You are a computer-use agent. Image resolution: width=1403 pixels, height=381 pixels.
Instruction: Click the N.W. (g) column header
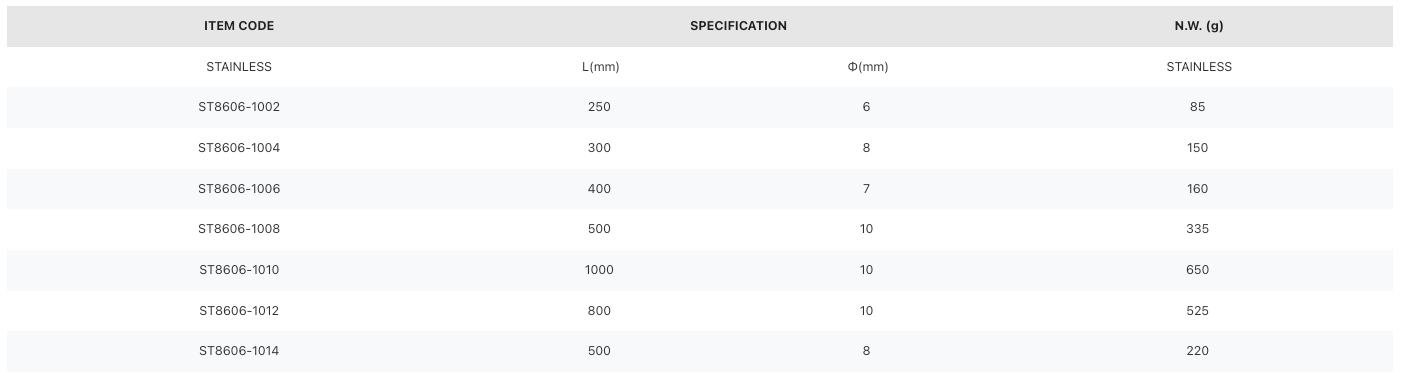1199,26
